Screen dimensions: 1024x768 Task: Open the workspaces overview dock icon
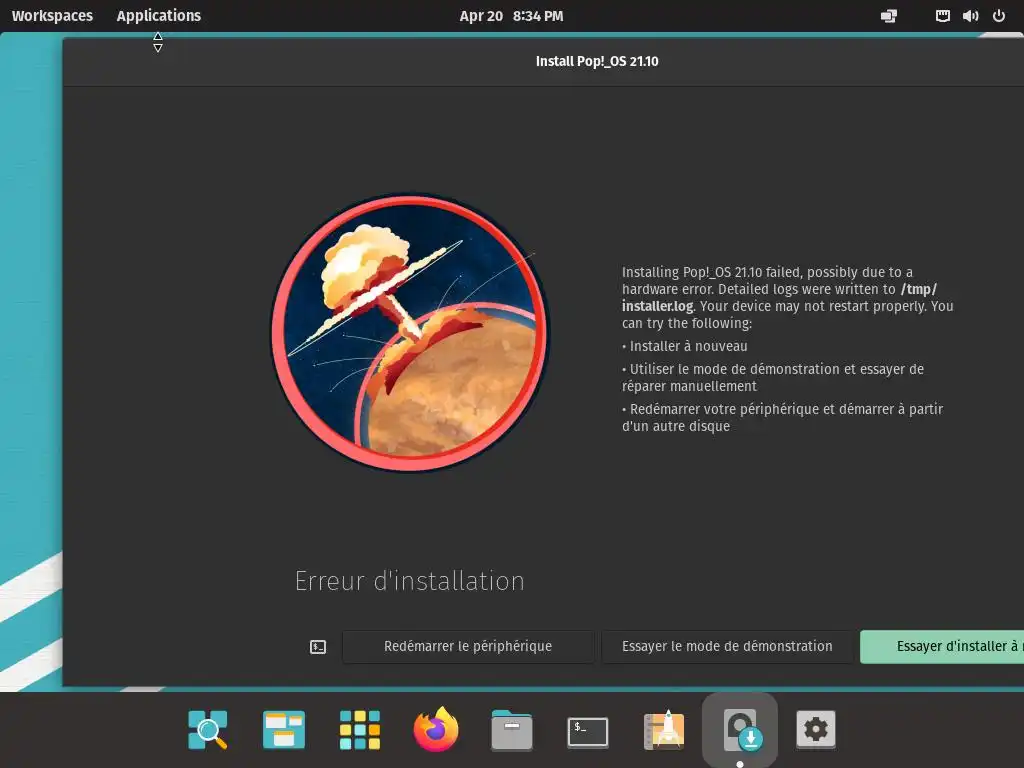(x=283, y=729)
